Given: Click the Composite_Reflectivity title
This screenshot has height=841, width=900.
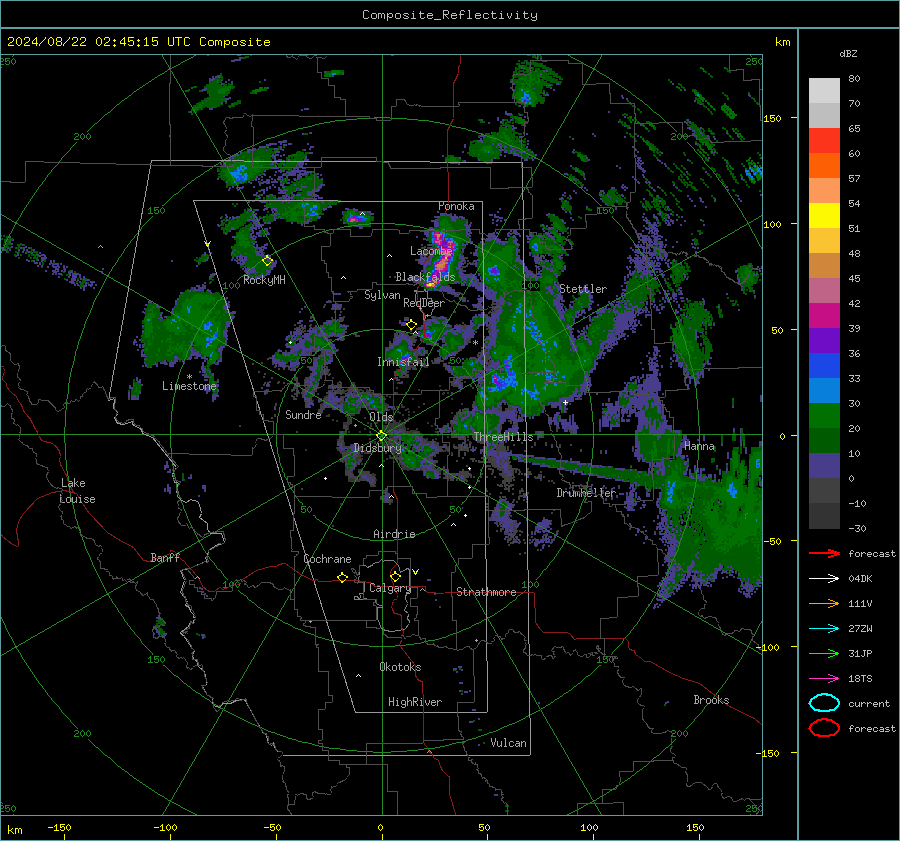Looking at the screenshot, I should pos(449,15).
